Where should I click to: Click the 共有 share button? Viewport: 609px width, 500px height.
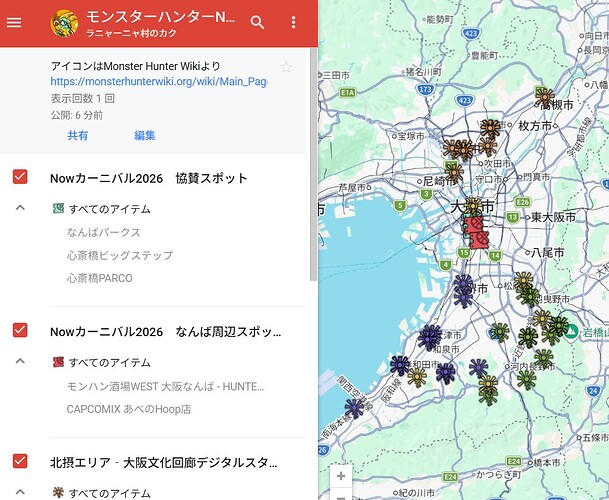click(x=78, y=135)
